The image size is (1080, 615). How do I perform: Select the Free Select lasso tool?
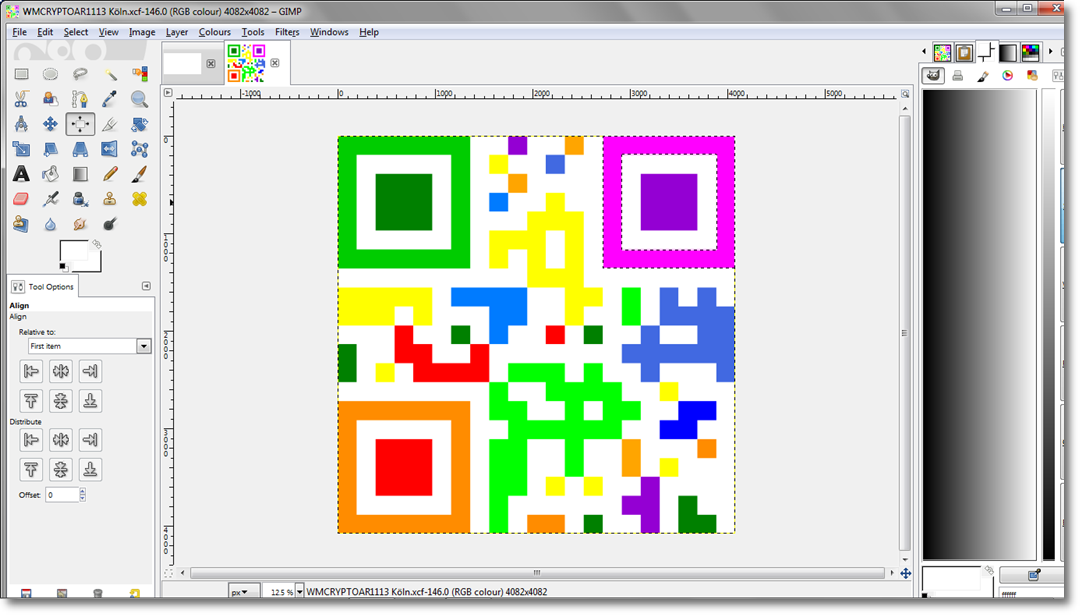[80, 74]
